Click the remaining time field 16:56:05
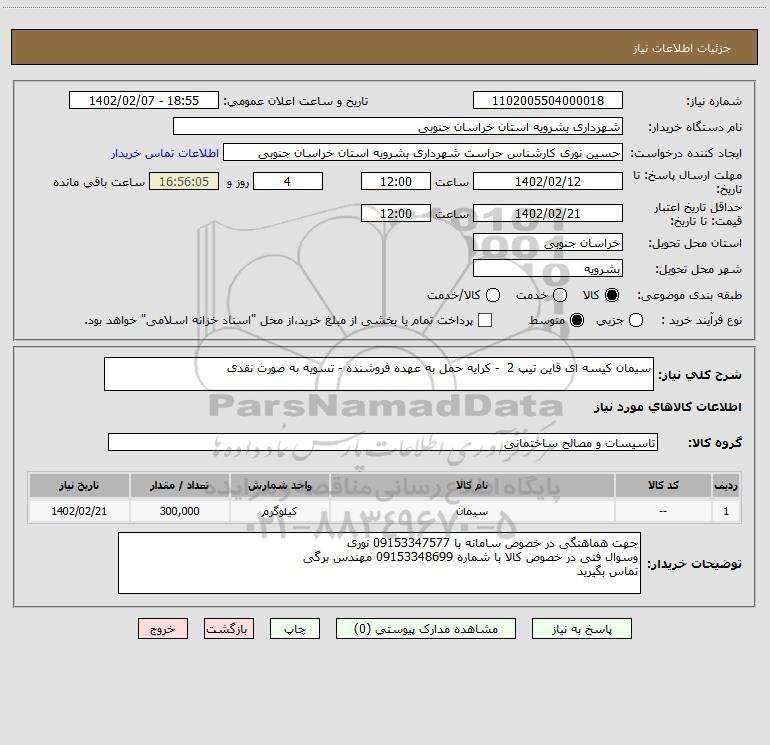The height and width of the screenshot is (745, 770). click(184, 182)
